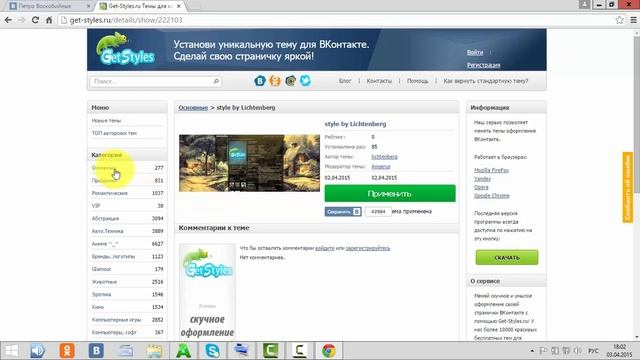Launch Odnoklassniki from taskbar
This screenshot has width=640, height=360.
pos(67,351)
